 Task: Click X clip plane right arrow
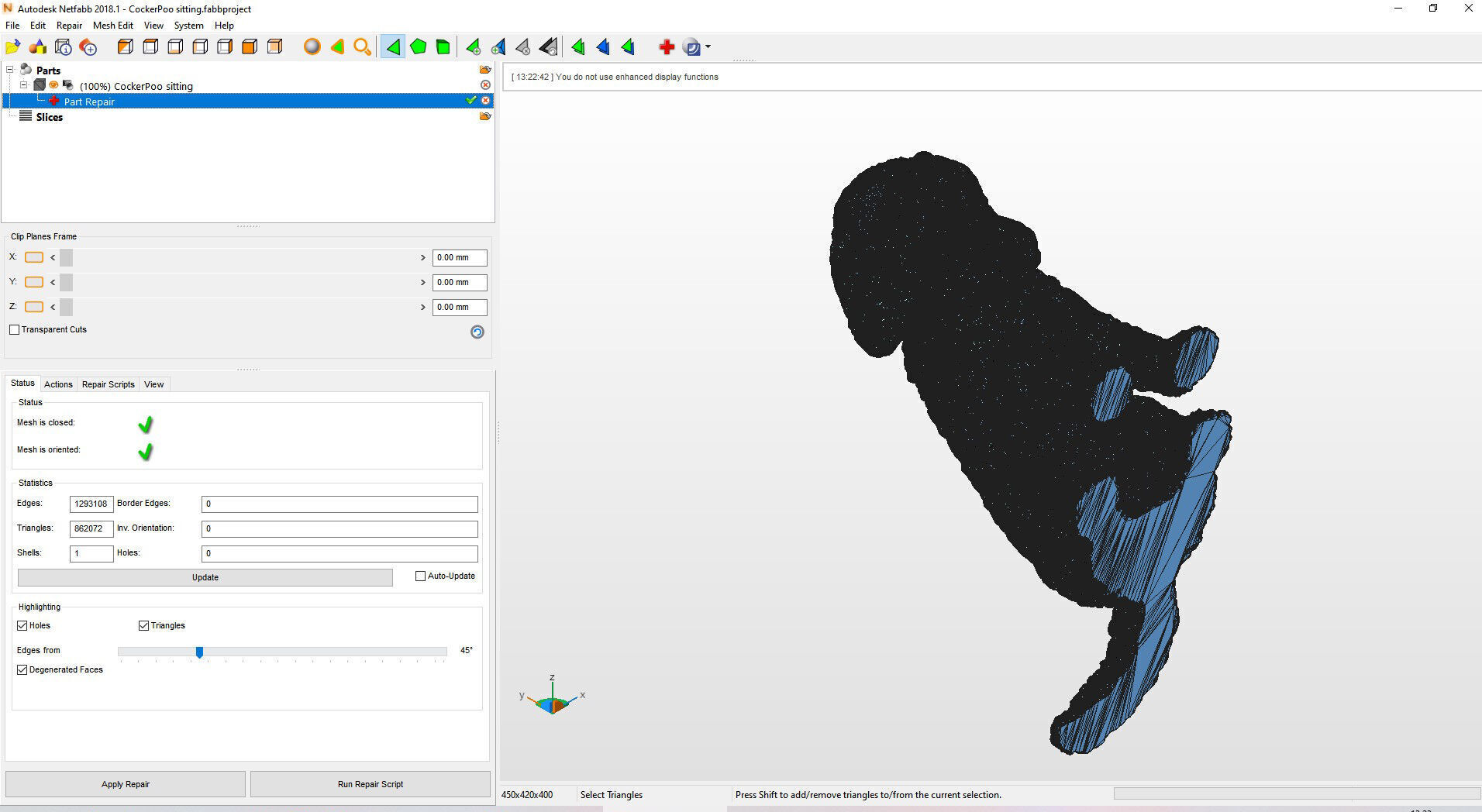[423, 257]
